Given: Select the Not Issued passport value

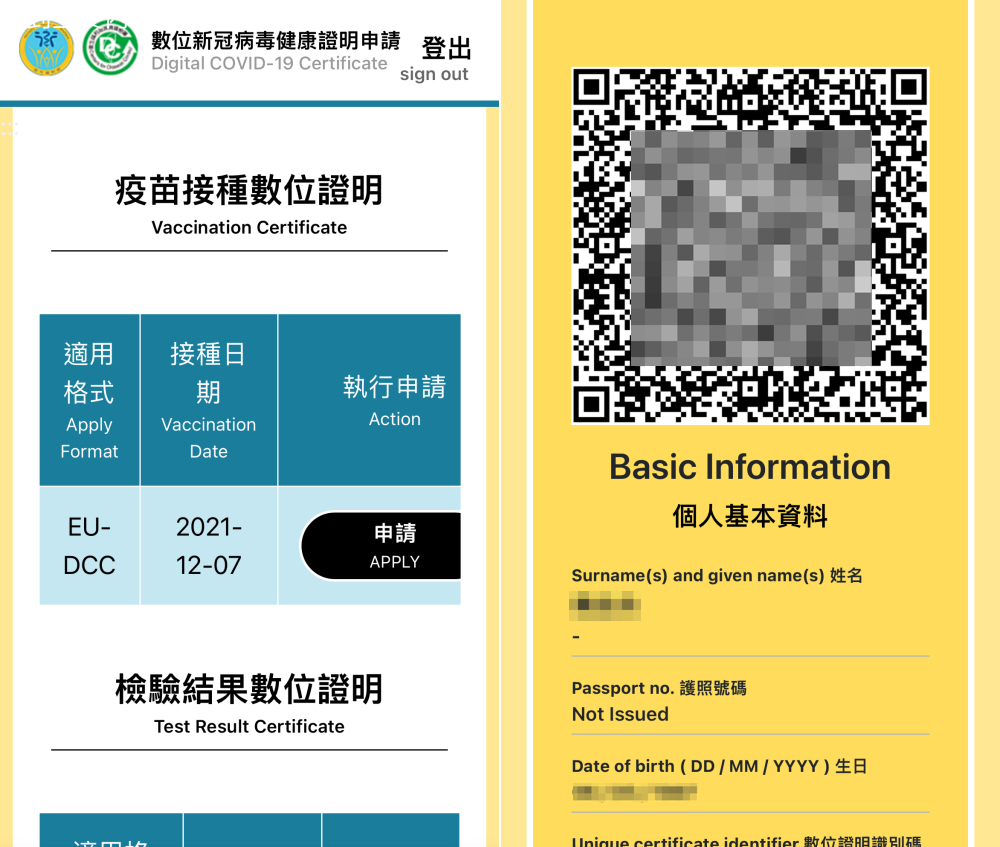Looking at the screenshot, I should pos(620,714).
